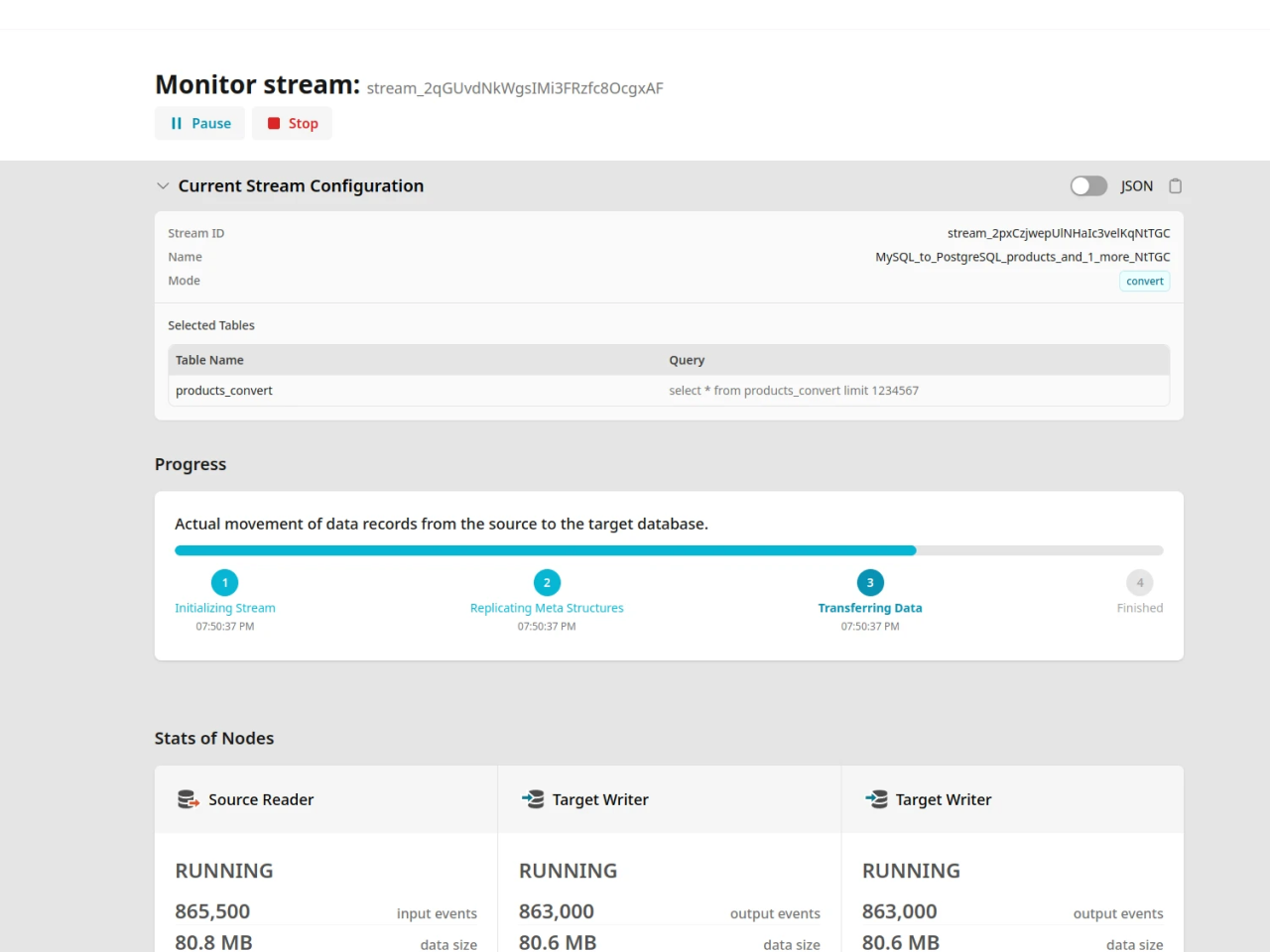The image size is (1270, 952).
Task: Click the Replicating Meta Structures label
Action: (x=547, y=608)
